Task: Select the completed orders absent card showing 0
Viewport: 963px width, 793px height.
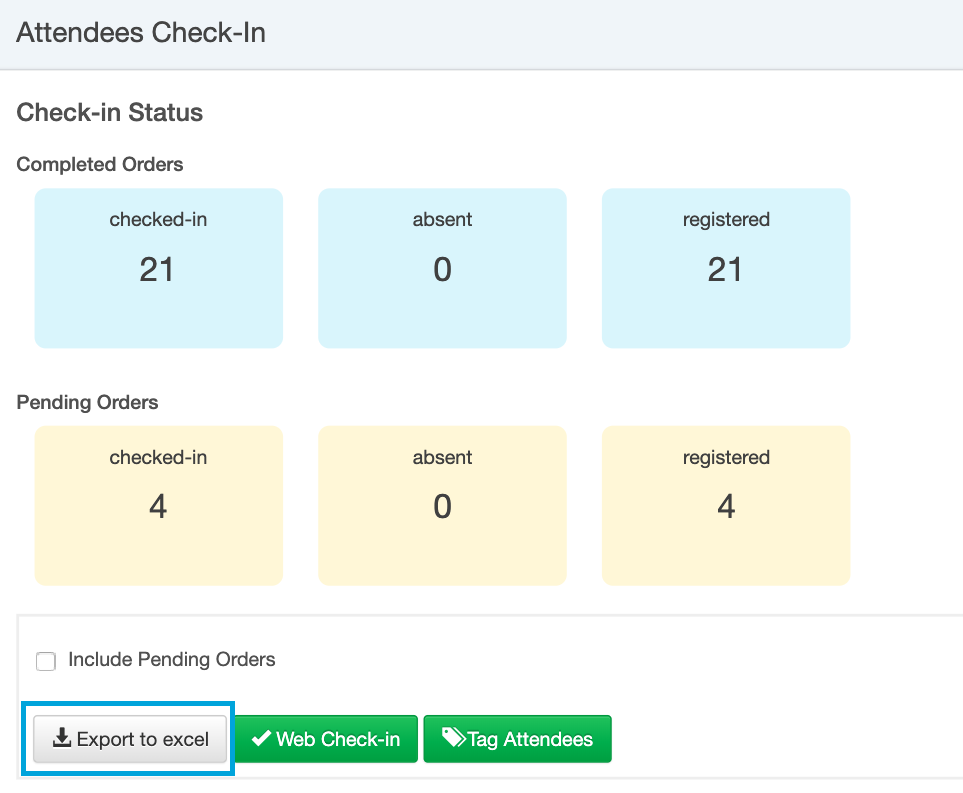Action: (x=442, y=268)
